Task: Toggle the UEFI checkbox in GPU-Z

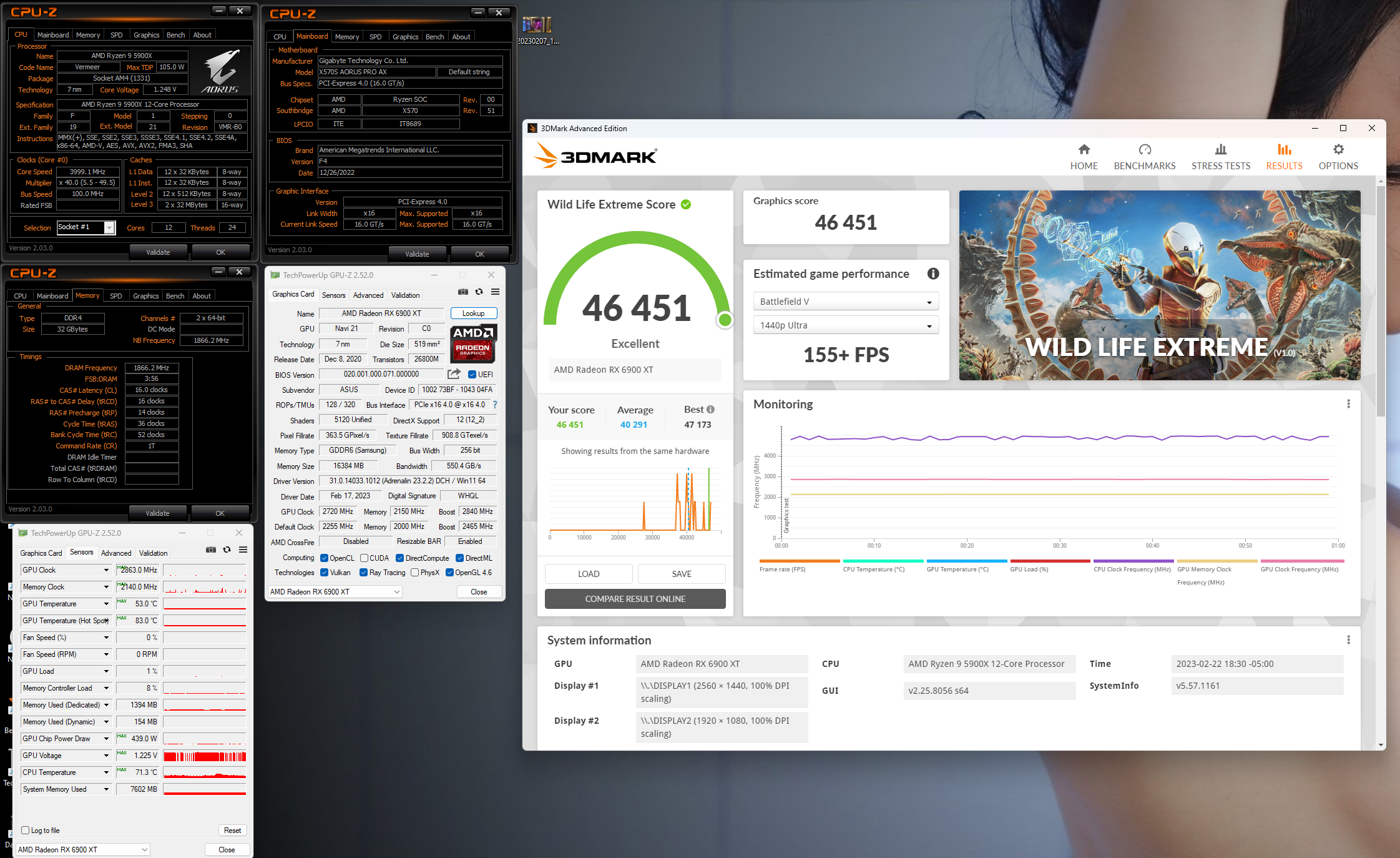Action: tap(472, 375)
